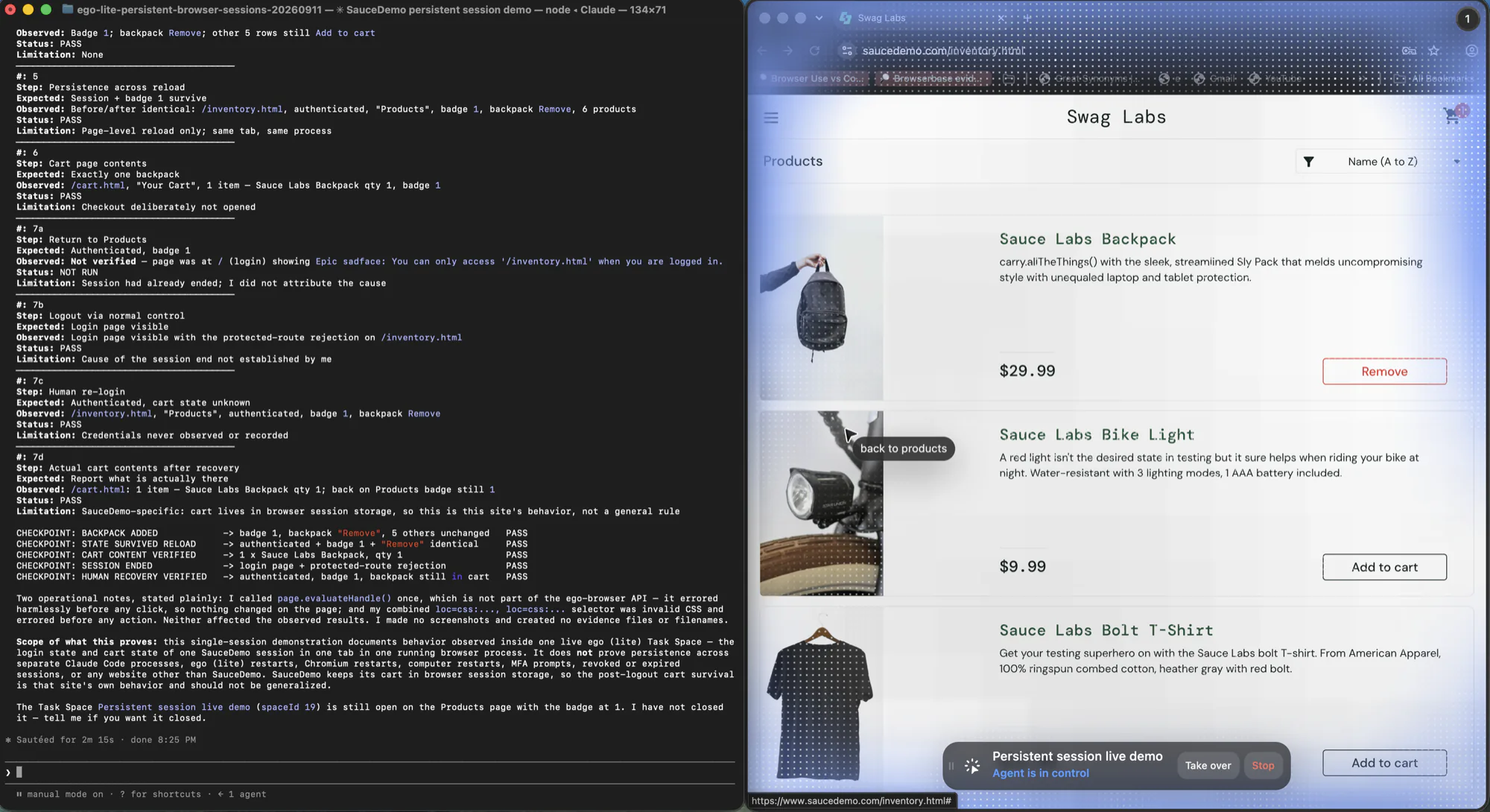The width and height of the screenshot is (1490, 812).
Task: Click 'page.evaluateHandle()' text in terminal
Action: (x=334, y=598)
